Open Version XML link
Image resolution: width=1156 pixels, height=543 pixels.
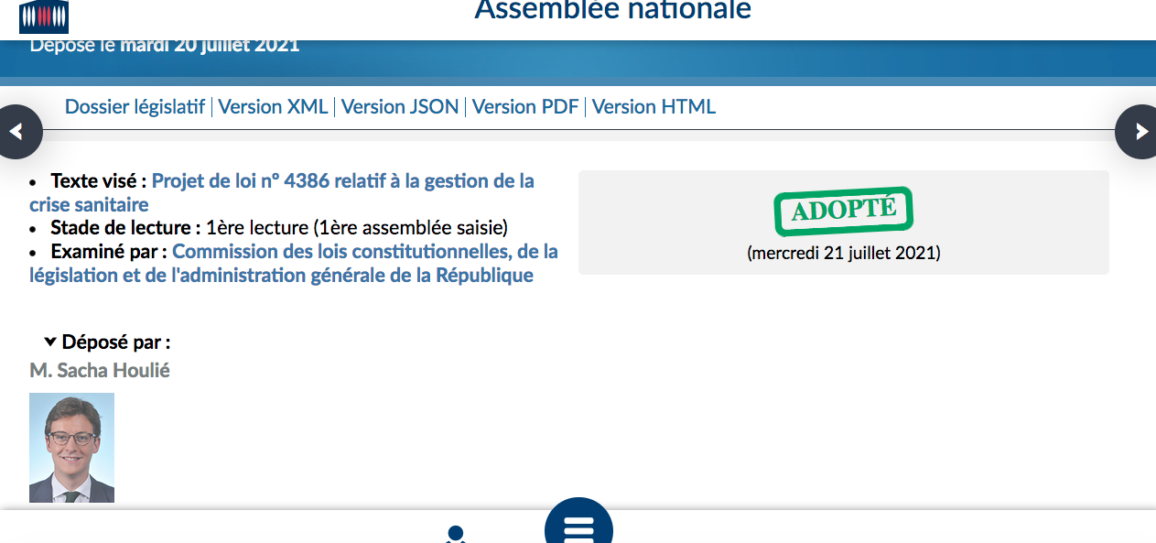(x=273, y=107)
